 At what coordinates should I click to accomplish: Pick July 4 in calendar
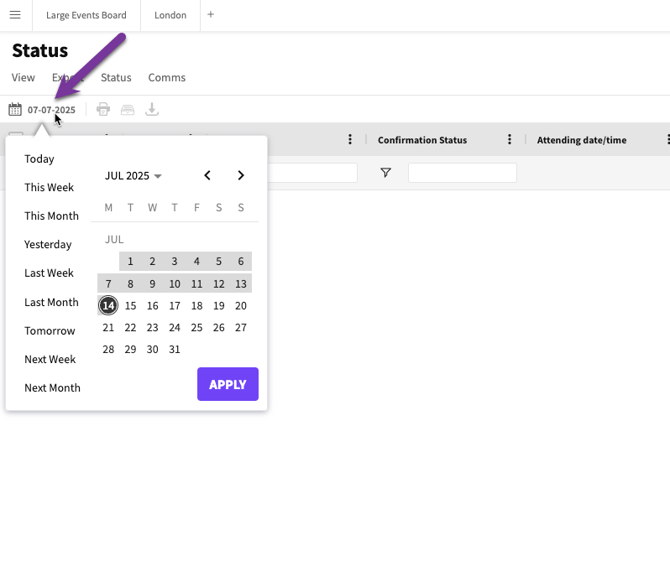coord(197,261)
